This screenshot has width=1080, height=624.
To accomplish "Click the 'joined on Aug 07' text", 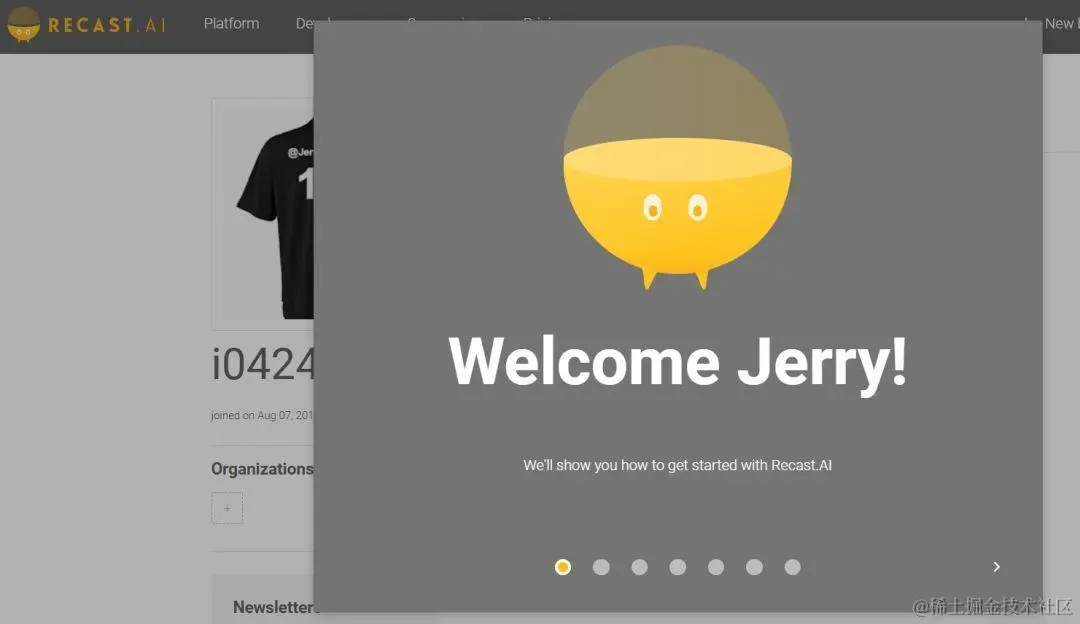I will tap(262, 415).
